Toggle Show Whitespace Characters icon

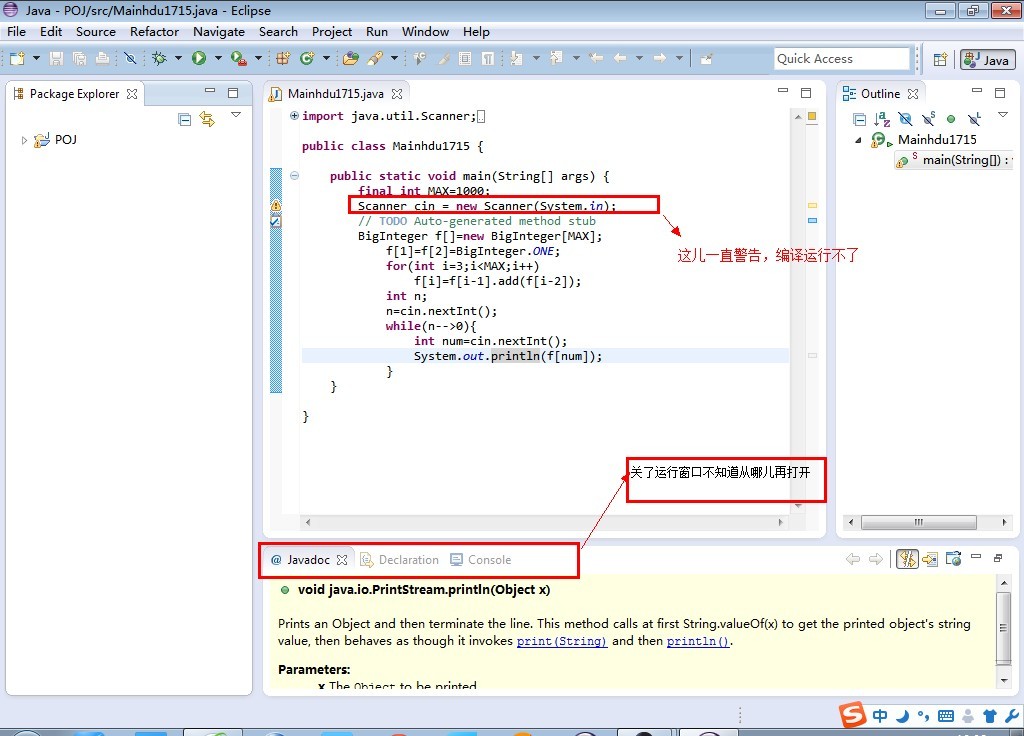(x=488, y=59)
